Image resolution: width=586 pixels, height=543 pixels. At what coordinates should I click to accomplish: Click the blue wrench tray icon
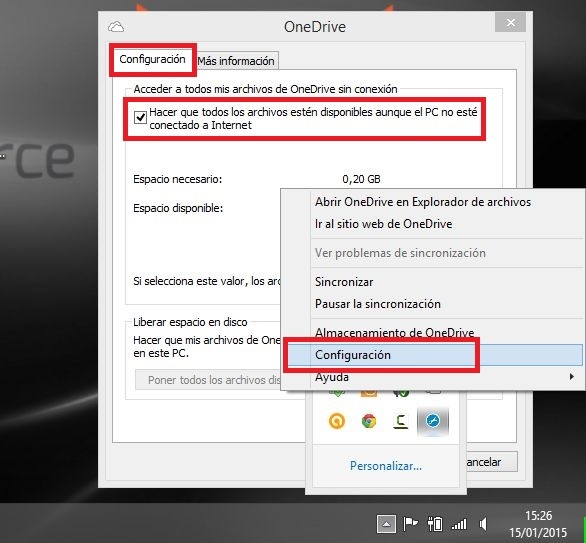tap(433, 421)
